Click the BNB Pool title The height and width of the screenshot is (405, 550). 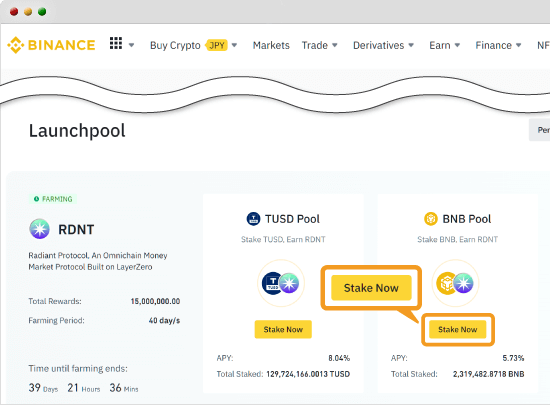click(467, 219)
